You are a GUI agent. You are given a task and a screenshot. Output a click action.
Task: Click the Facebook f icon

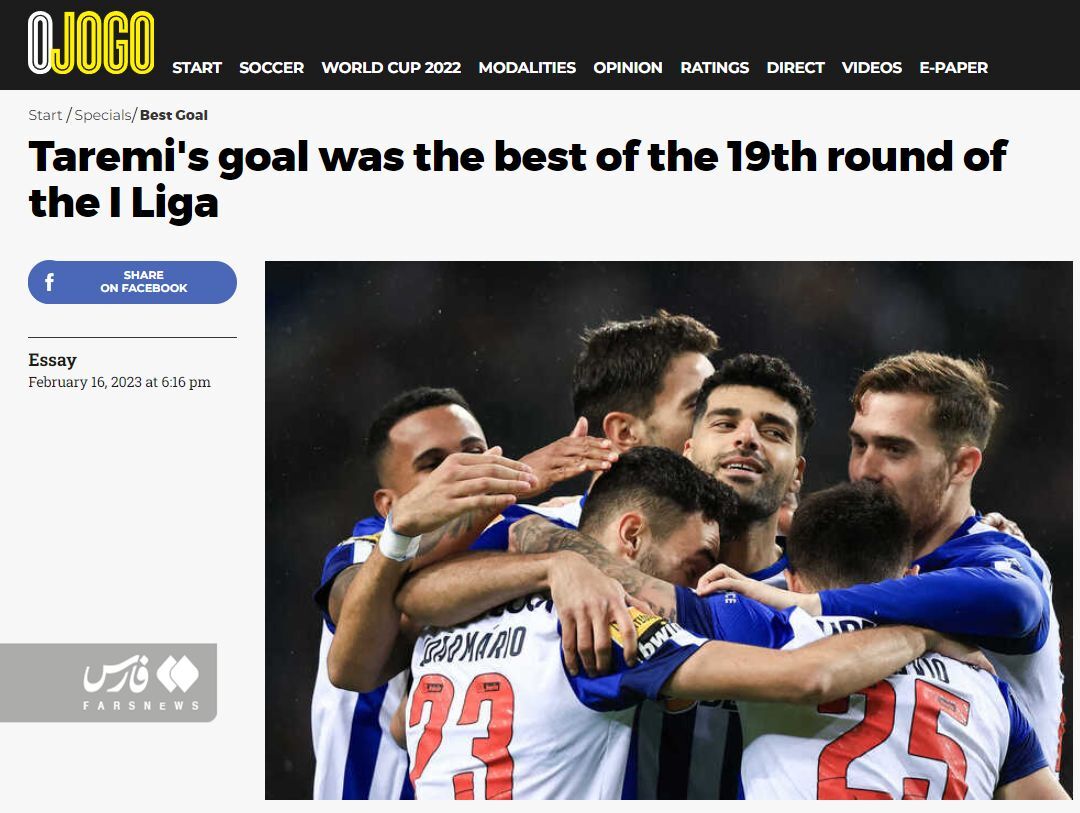coord(50,282)
